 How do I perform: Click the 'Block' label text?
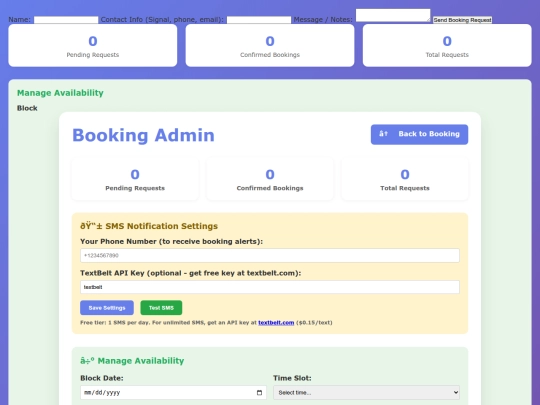pyautogui.click(x=27, y=108)
